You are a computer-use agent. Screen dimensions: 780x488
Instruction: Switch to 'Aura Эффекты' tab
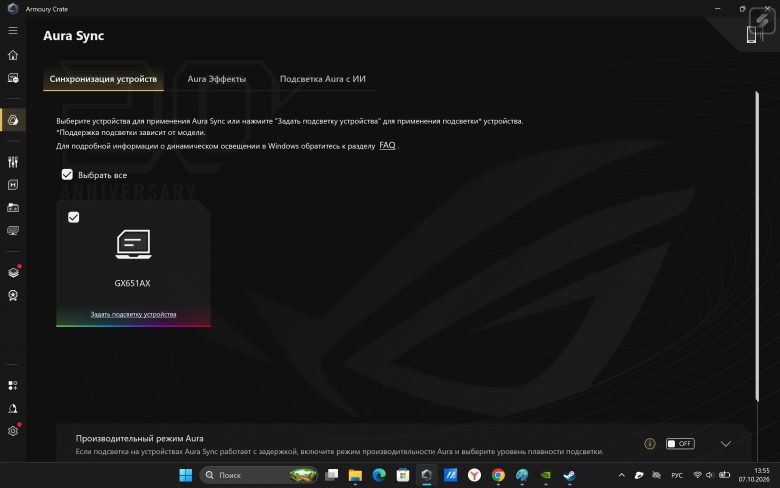[216, 79]
